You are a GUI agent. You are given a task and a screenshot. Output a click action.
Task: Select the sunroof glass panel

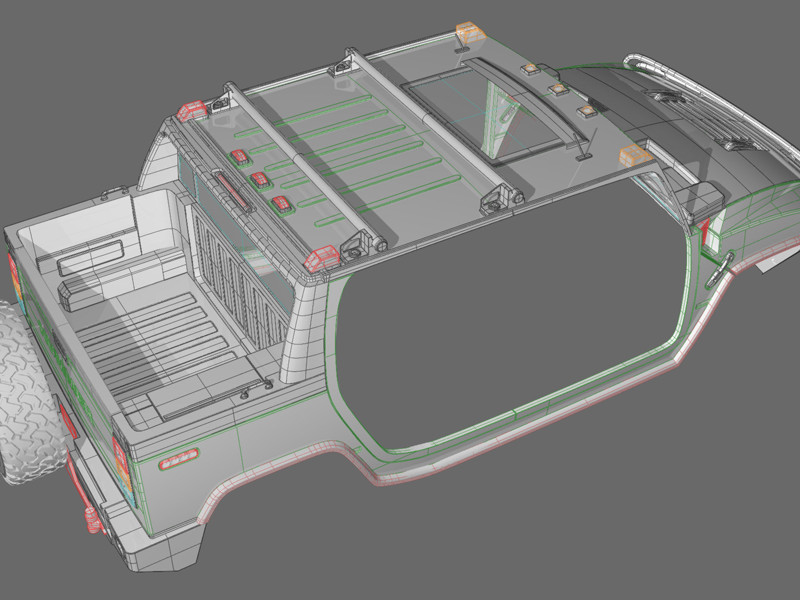[487, 113]
